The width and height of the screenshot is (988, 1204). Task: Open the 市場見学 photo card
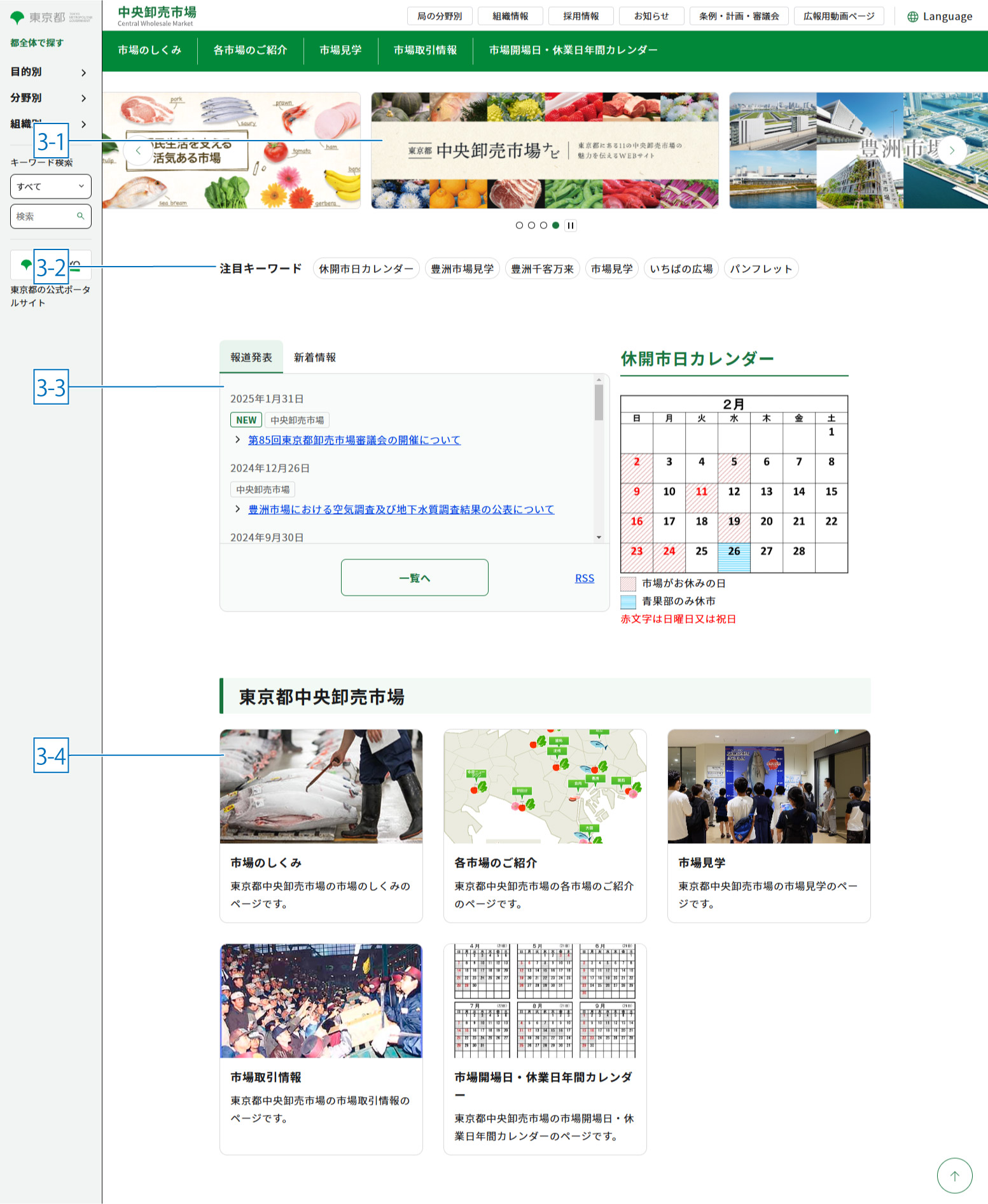769,825
